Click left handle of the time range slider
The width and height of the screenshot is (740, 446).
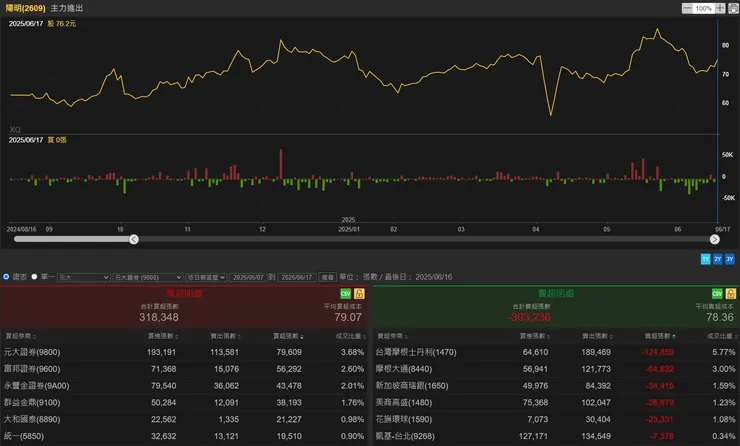(134, 239)
